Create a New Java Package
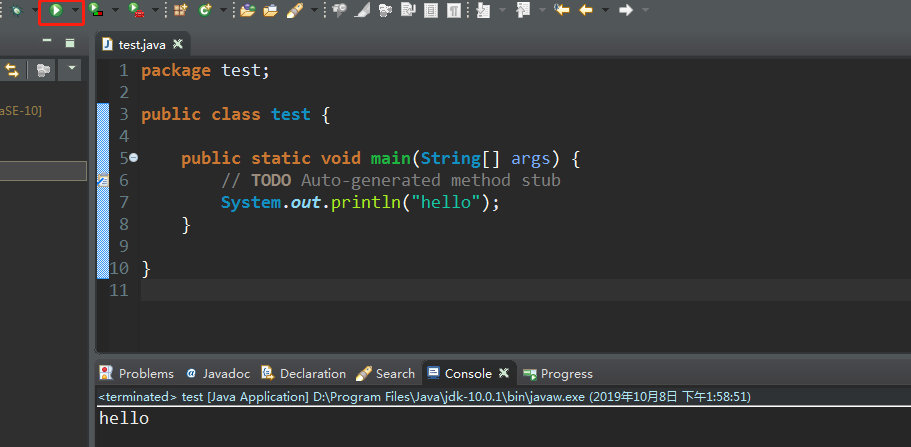 coord(181,10)
